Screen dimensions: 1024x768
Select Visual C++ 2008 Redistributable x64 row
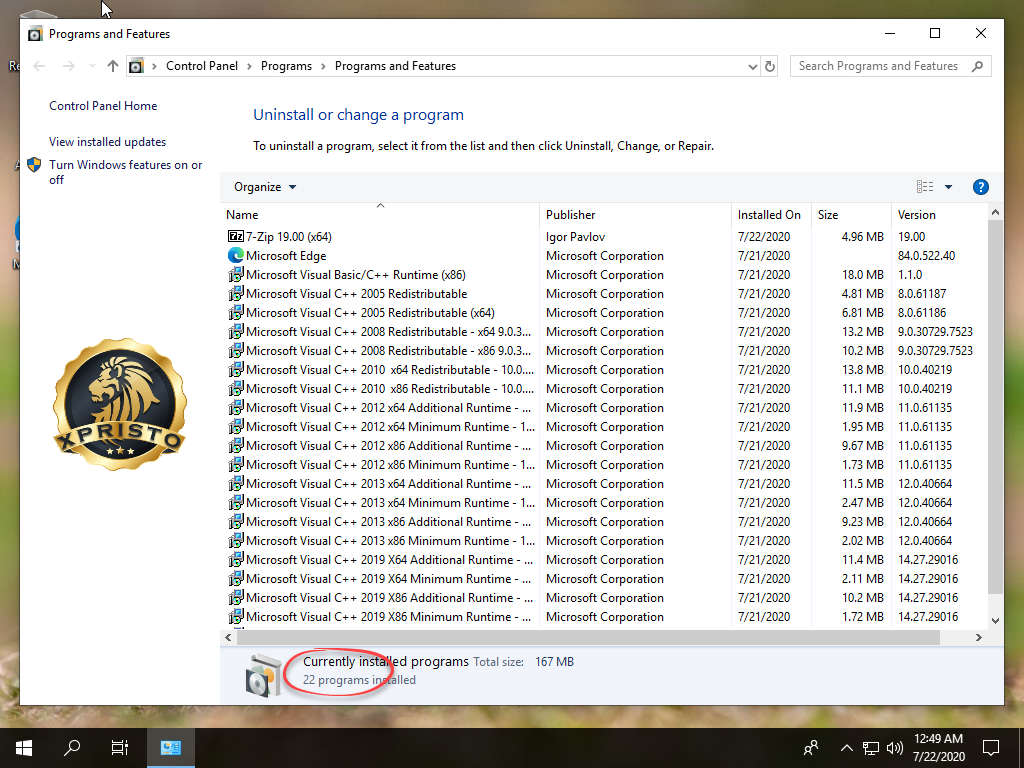(605, 331)
